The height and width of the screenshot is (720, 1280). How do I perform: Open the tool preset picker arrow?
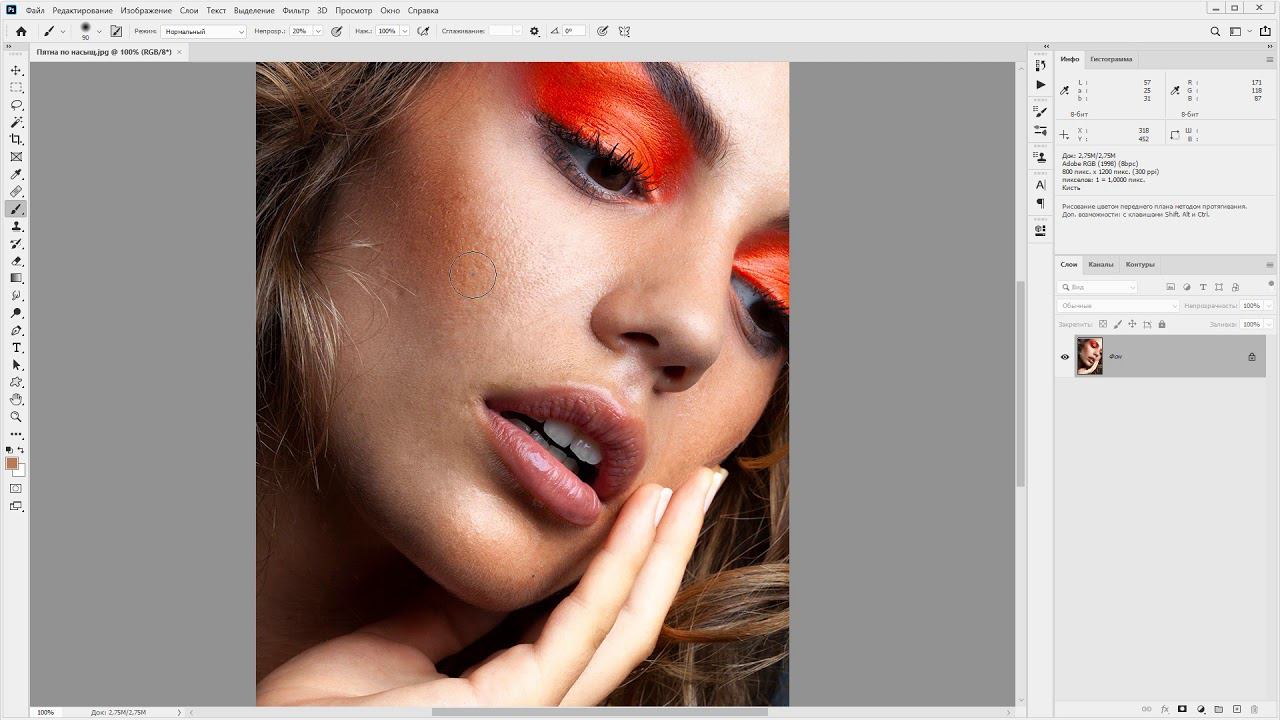click(62, 31)
